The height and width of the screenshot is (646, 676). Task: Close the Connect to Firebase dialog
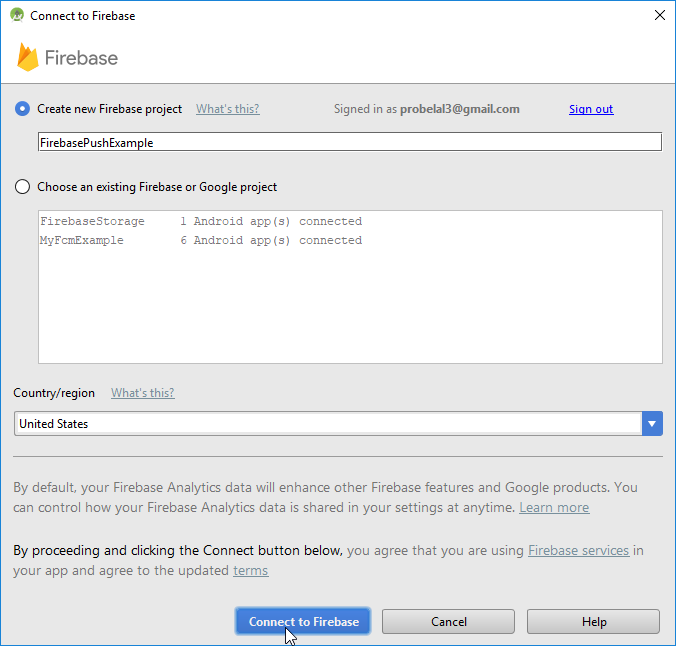[659, 15]
